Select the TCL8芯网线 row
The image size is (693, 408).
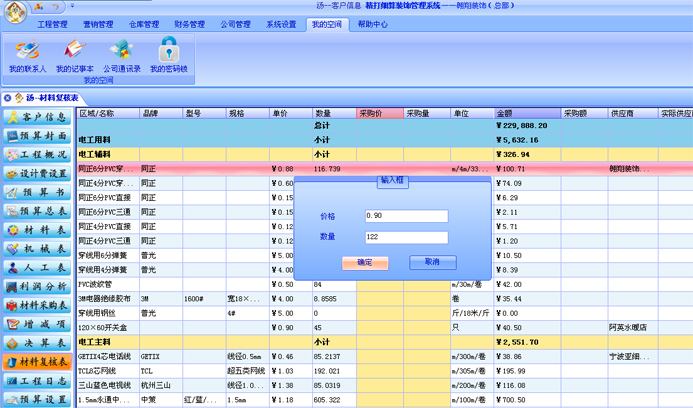385,371
